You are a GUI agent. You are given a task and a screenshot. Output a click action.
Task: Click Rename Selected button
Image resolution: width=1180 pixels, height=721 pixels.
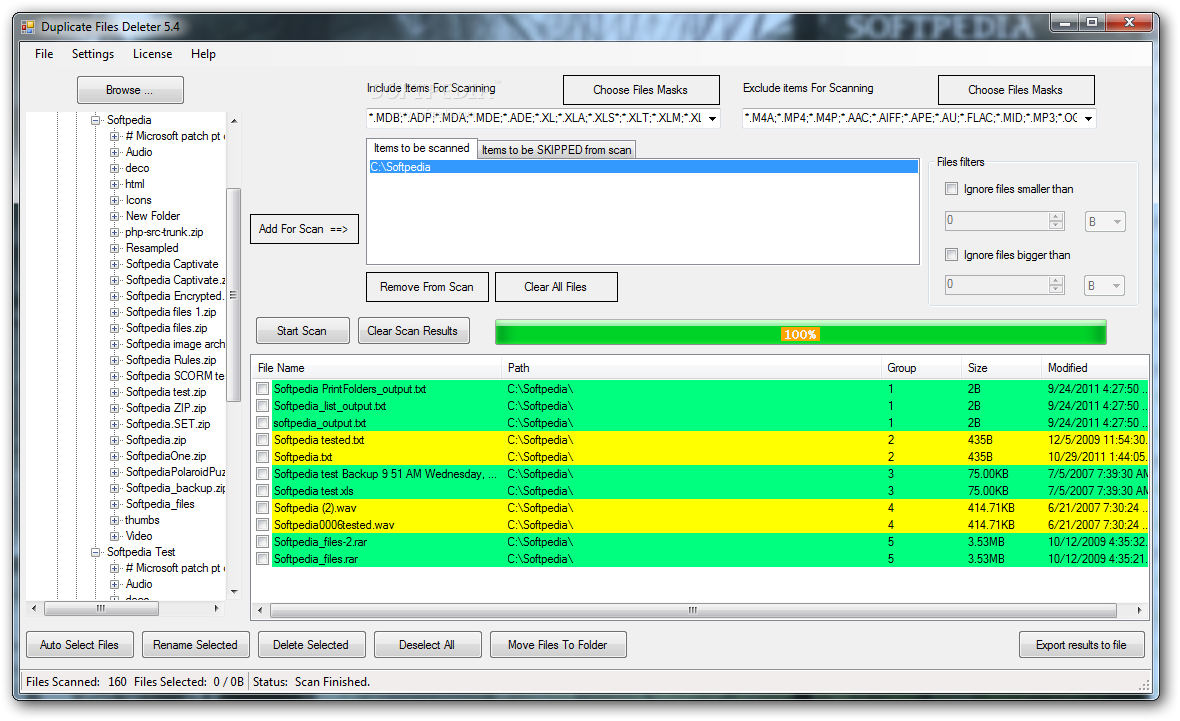point(195,645)
